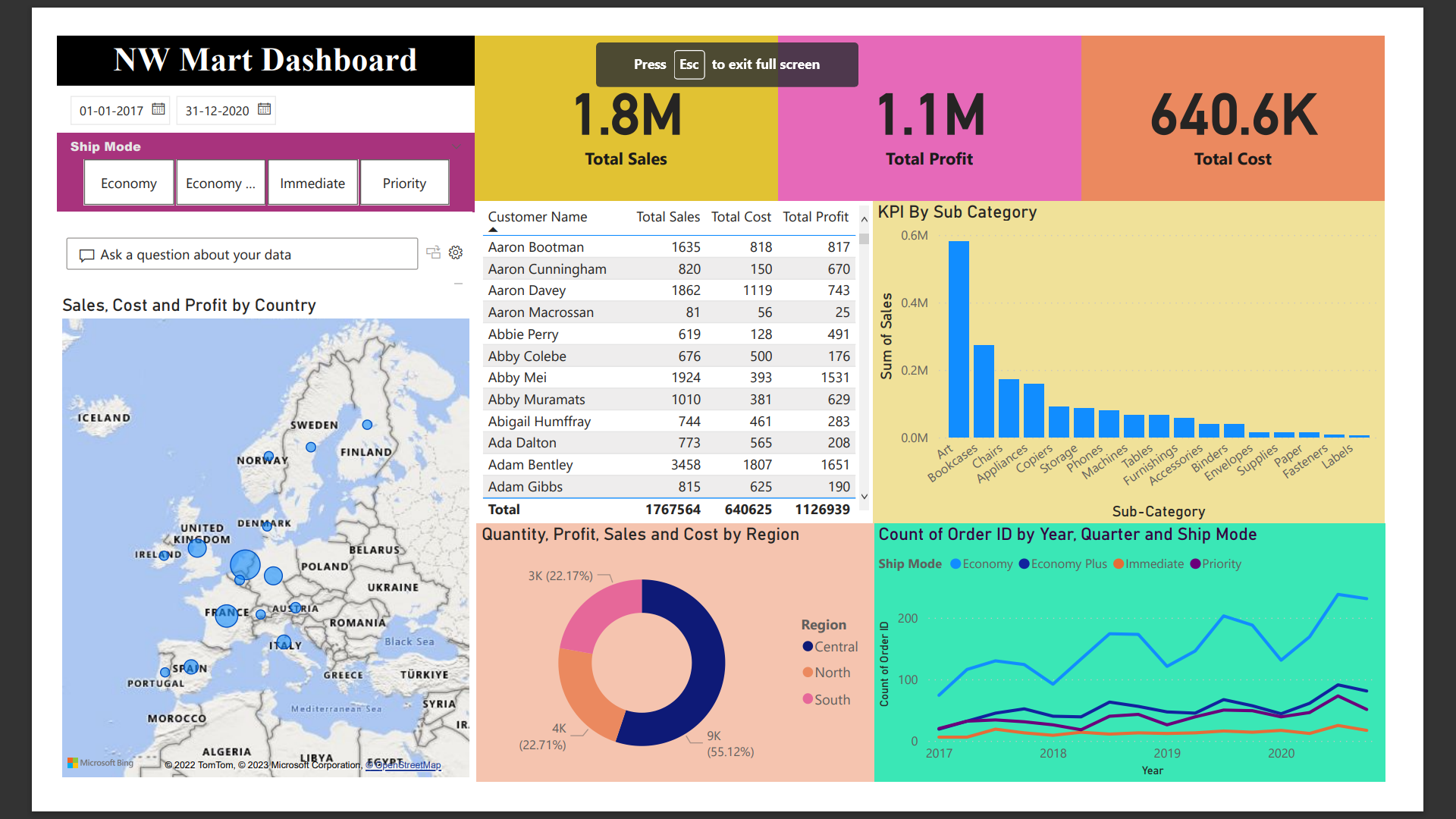Viewport: 1456px width, 819px height.
Task: Open the Ship Mode slicer chevron dropdown
Action: pos(457,146)
